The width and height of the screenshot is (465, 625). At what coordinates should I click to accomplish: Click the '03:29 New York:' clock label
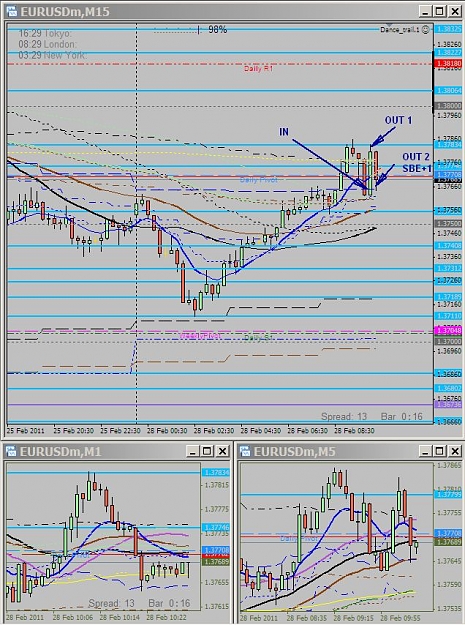(52, 55)
